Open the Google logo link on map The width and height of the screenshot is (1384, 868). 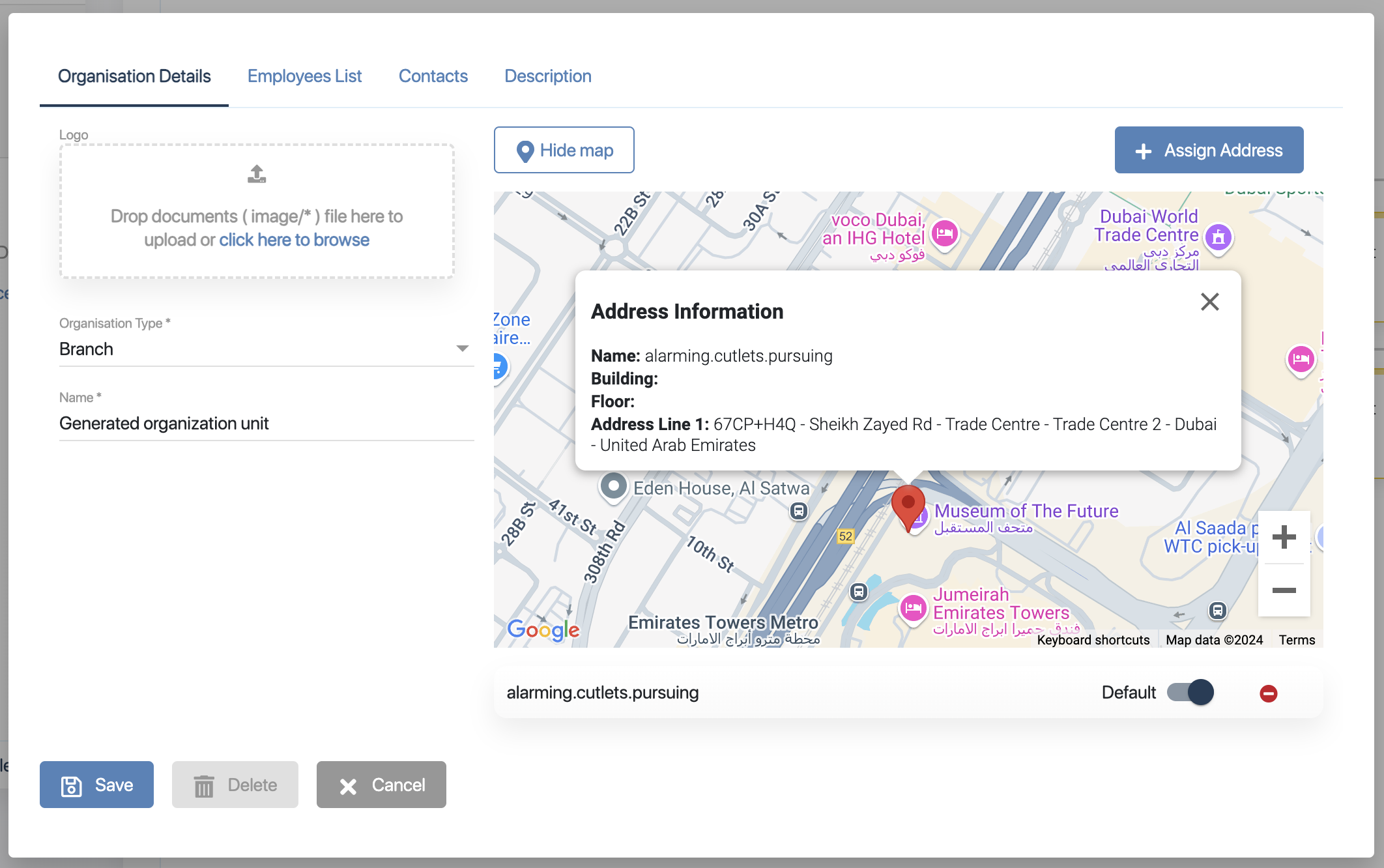click(543, 629)
